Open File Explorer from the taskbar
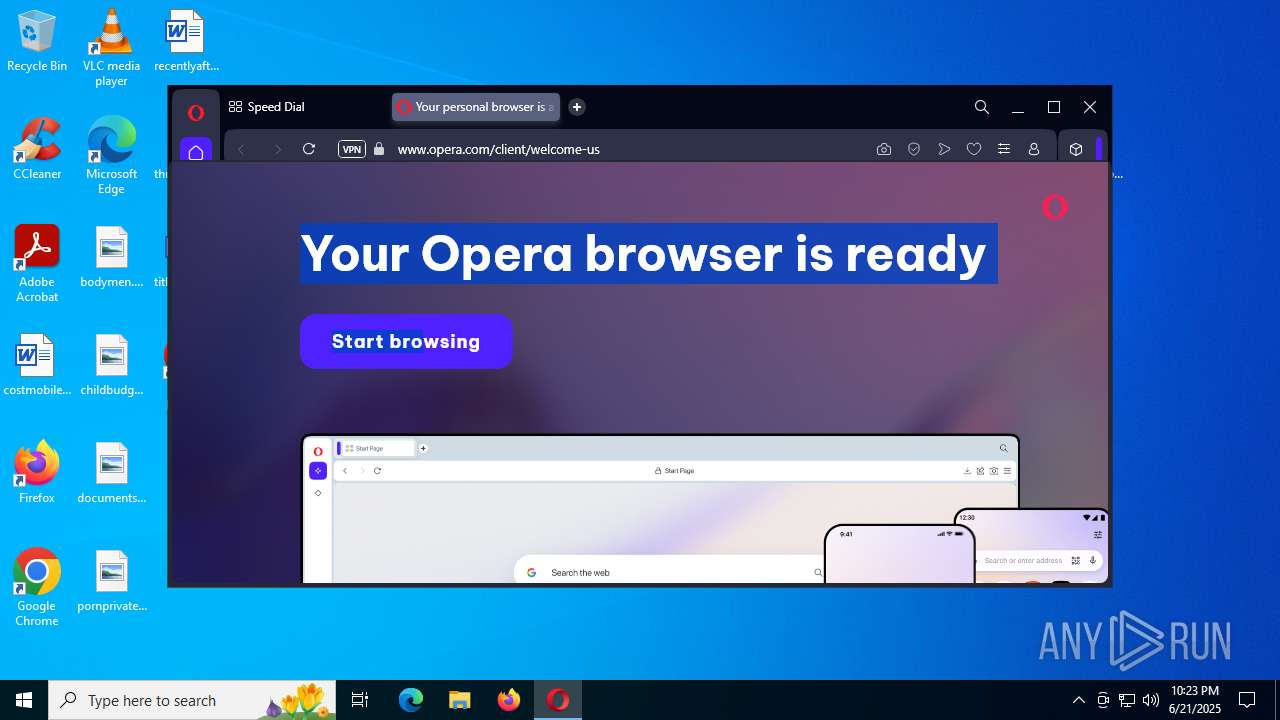Image resolution: width=1280 pixels, height=720 pixels. point(460,700)
